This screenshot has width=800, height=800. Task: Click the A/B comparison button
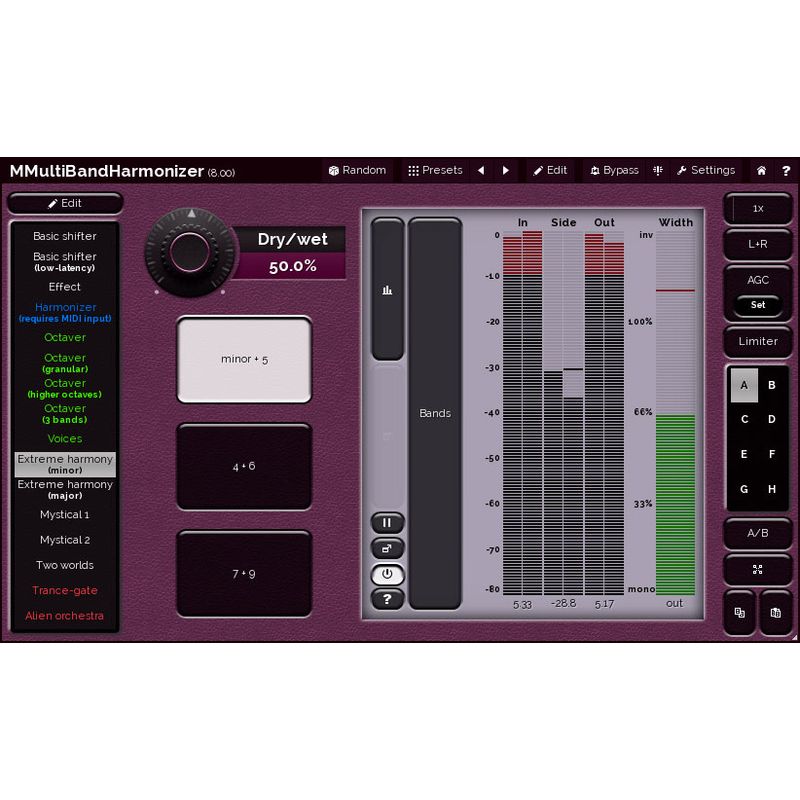[758, 533]
